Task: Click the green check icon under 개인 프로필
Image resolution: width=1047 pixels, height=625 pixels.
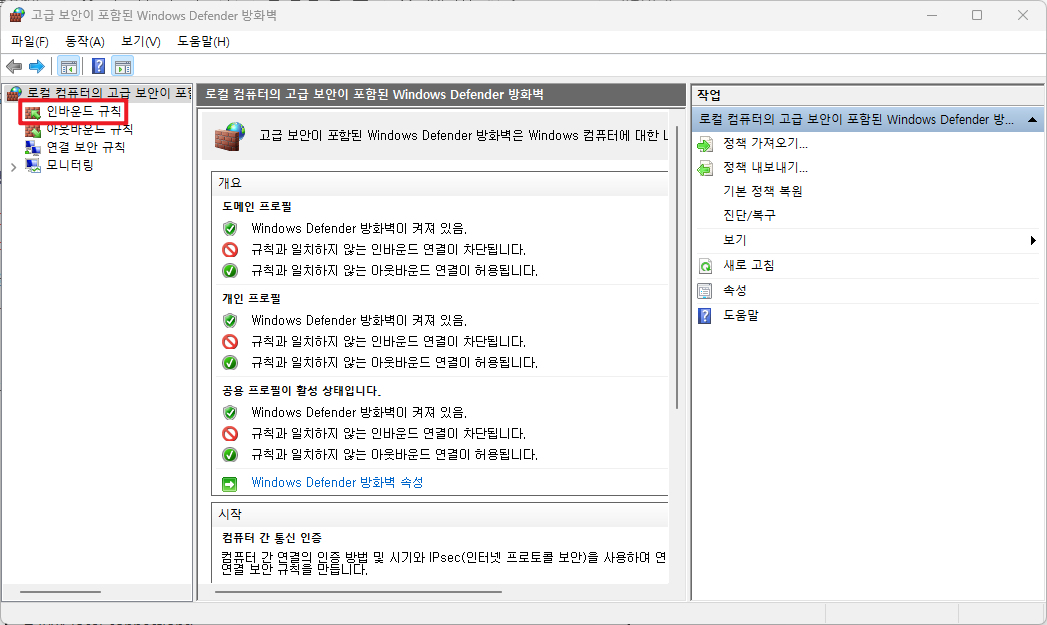Action: point(230,363)
